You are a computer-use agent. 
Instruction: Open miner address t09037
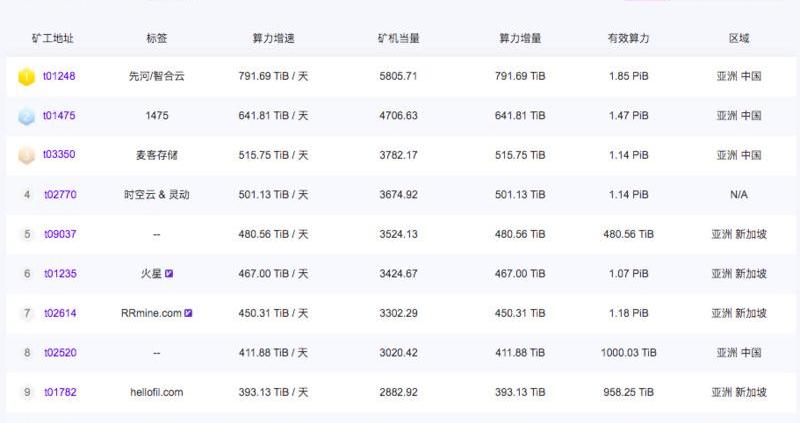60,234
